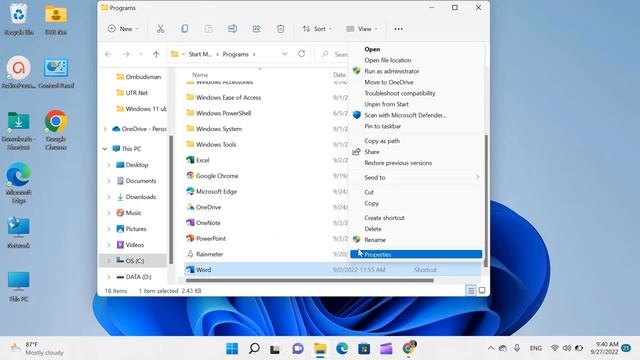Viewport: 640px width, 360px height.
Task: Open Microsoft Edge from taskbar
Action: tap(342, 349)
